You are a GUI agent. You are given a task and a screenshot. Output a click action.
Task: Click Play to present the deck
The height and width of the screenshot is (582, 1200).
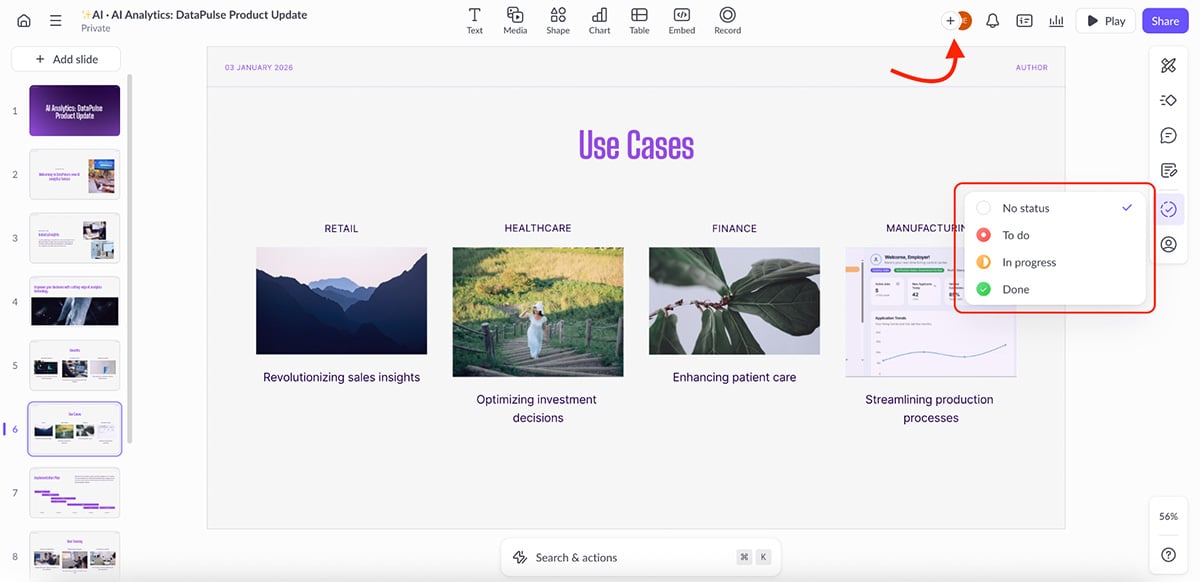click(x=1105, y=20)
